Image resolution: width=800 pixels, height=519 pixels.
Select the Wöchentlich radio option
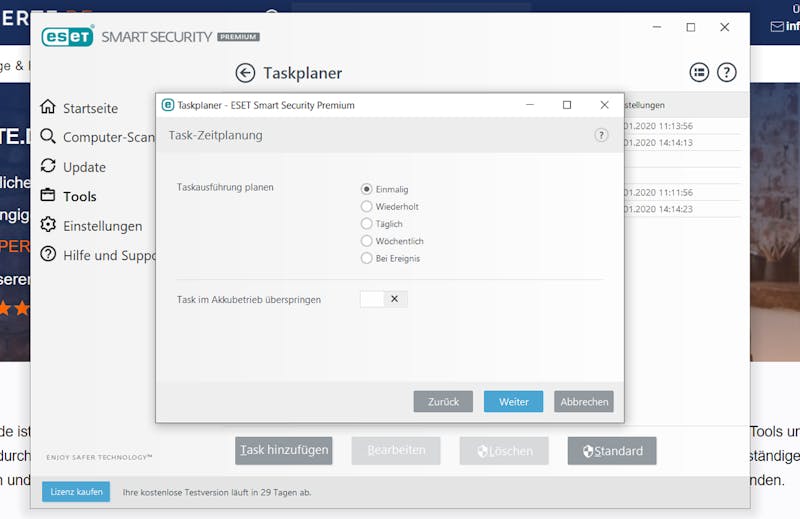[x=366, y=241]
